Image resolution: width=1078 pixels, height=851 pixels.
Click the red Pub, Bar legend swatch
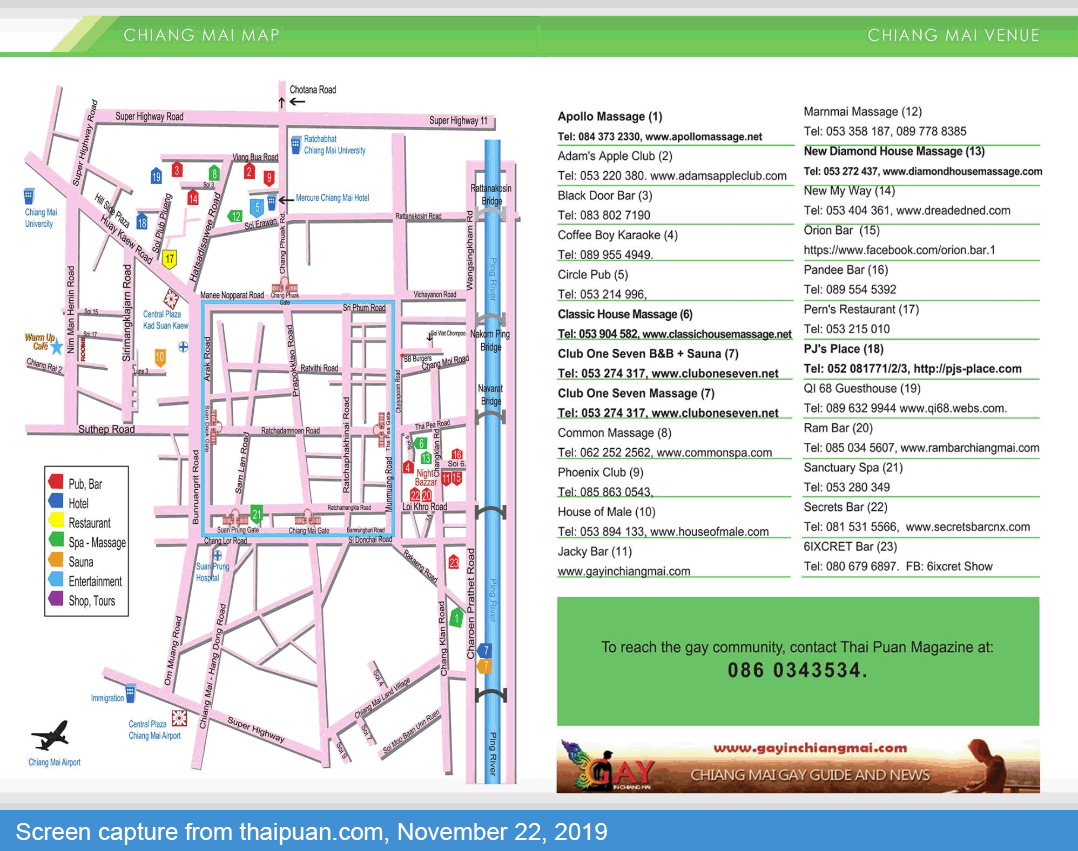(56, 483)
